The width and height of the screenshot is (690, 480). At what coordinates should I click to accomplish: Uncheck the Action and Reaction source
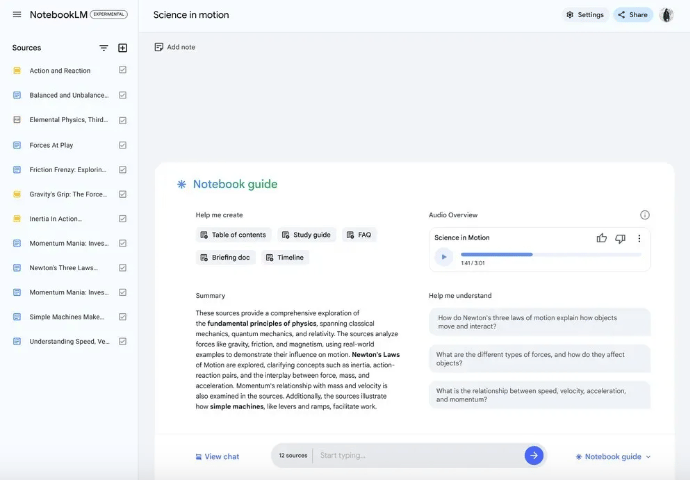[123, 70]
